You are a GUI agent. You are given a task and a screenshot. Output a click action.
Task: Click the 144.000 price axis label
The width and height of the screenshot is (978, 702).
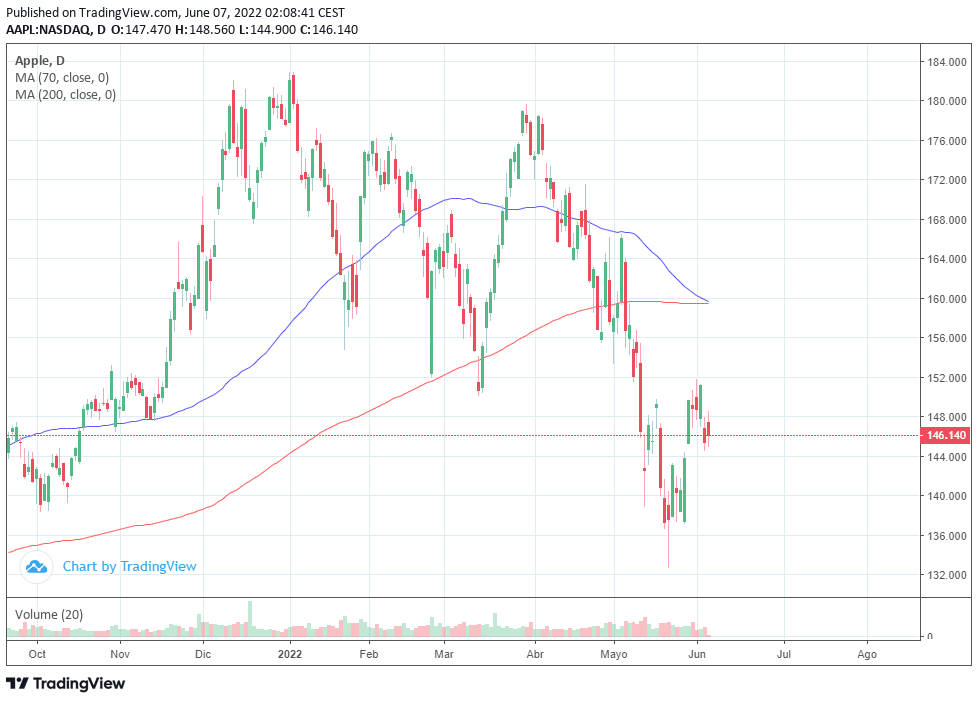coord(947,457)
